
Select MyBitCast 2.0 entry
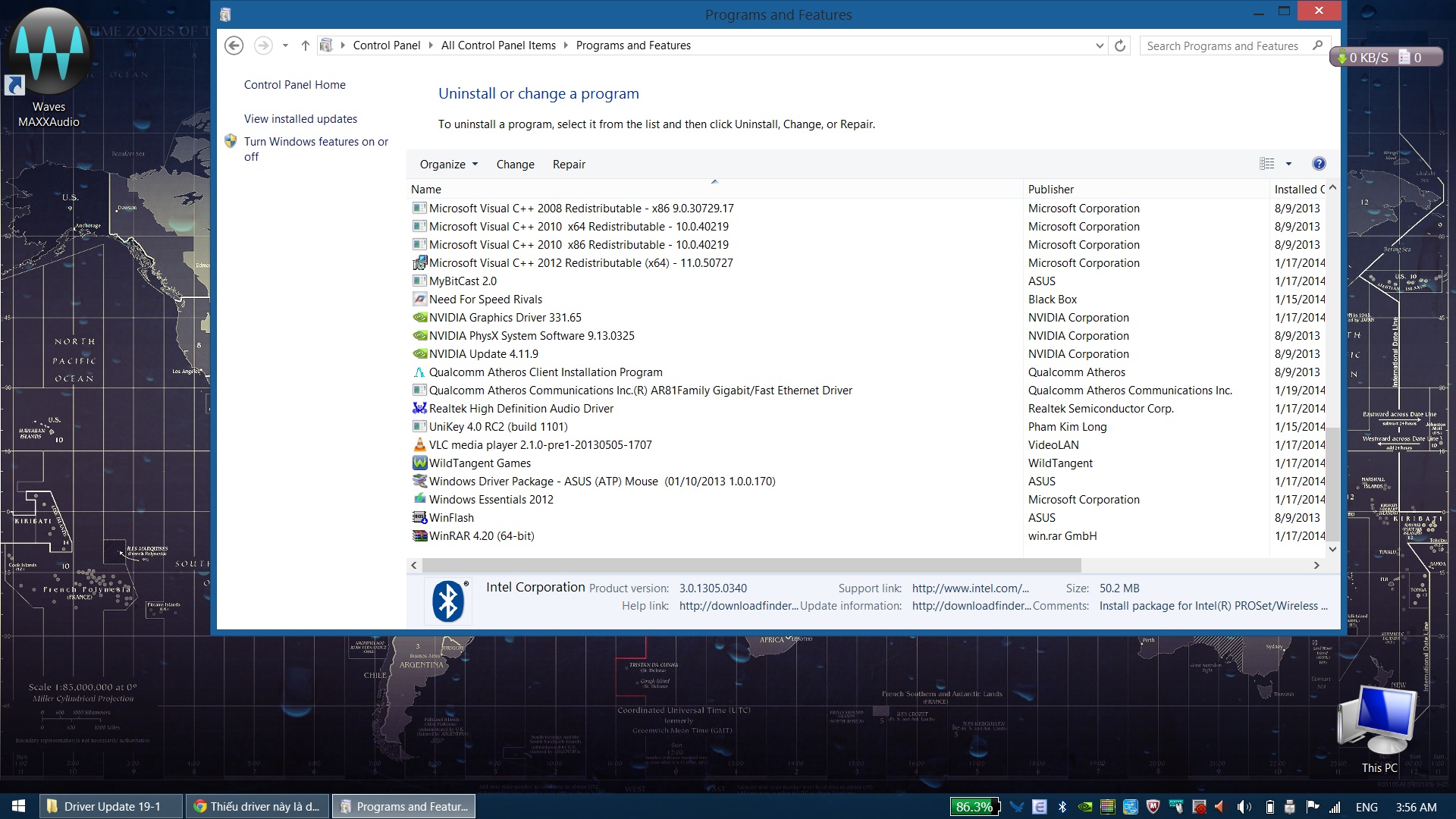[x=463, y=281]
